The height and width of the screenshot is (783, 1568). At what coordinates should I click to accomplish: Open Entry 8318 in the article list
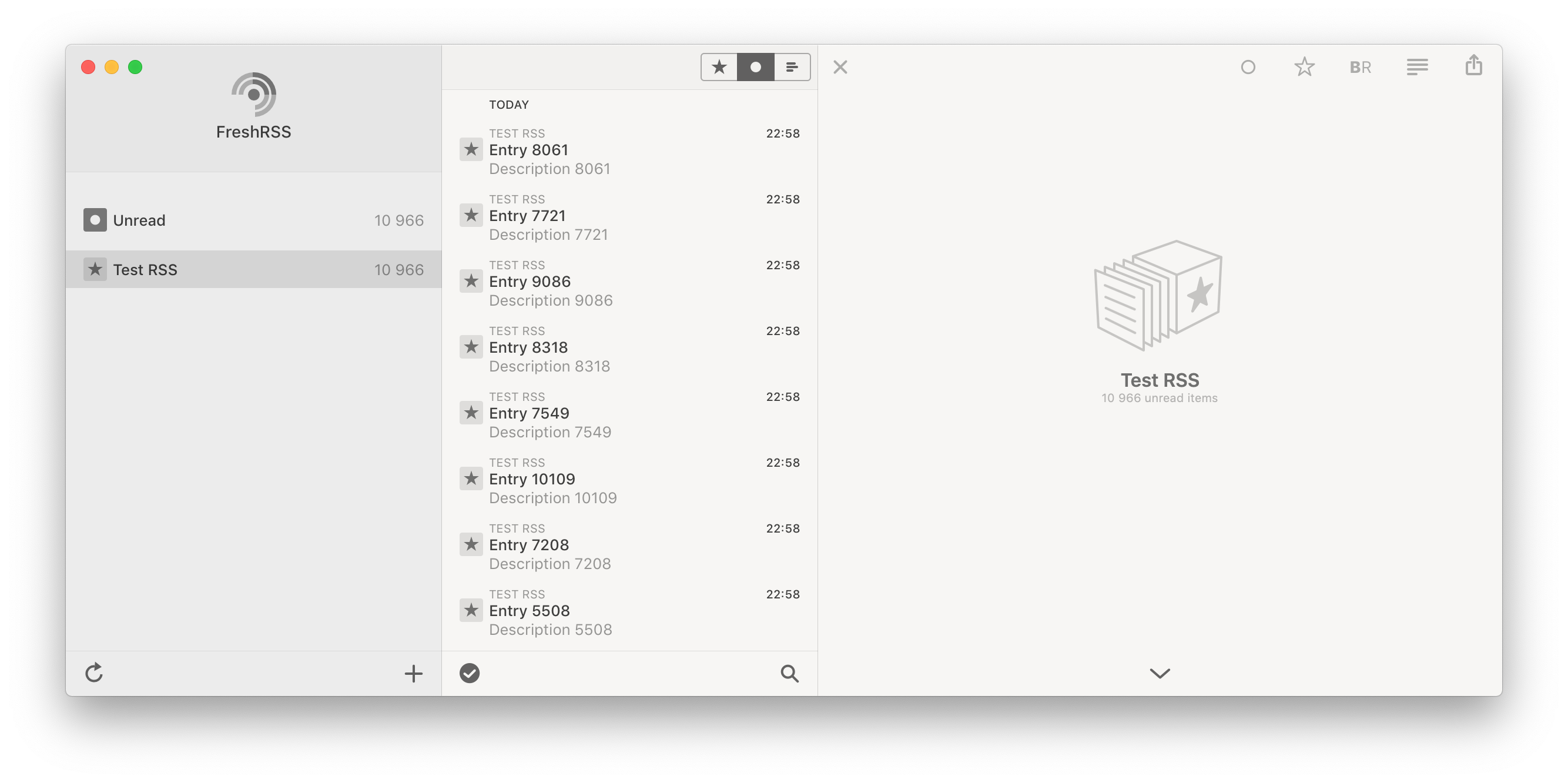629,348
